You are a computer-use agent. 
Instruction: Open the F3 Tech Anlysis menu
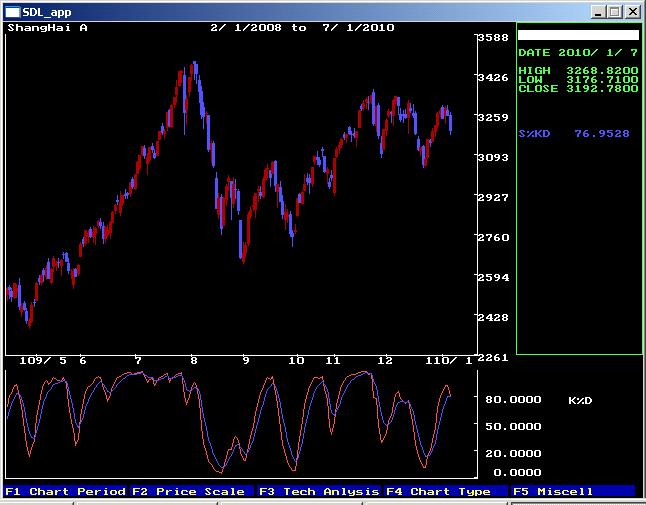(318, 491)
